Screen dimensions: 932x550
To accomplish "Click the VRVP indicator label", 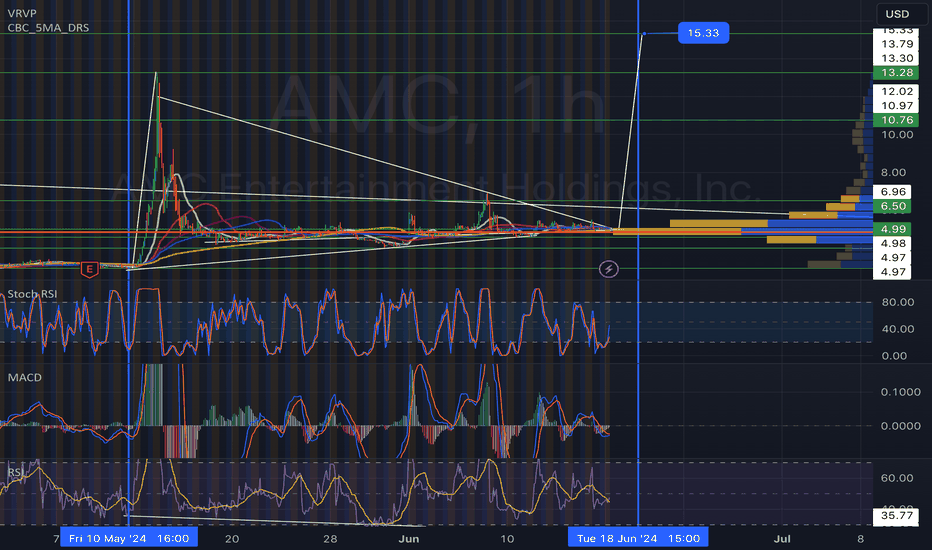I will click(22, 14).
